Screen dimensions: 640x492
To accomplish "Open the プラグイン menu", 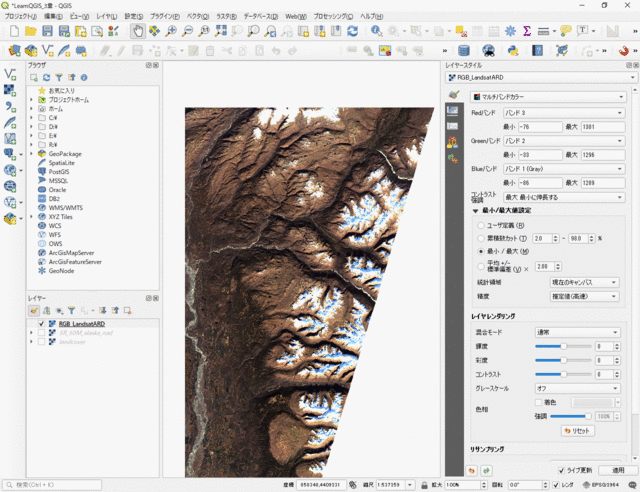I will 165,16.
